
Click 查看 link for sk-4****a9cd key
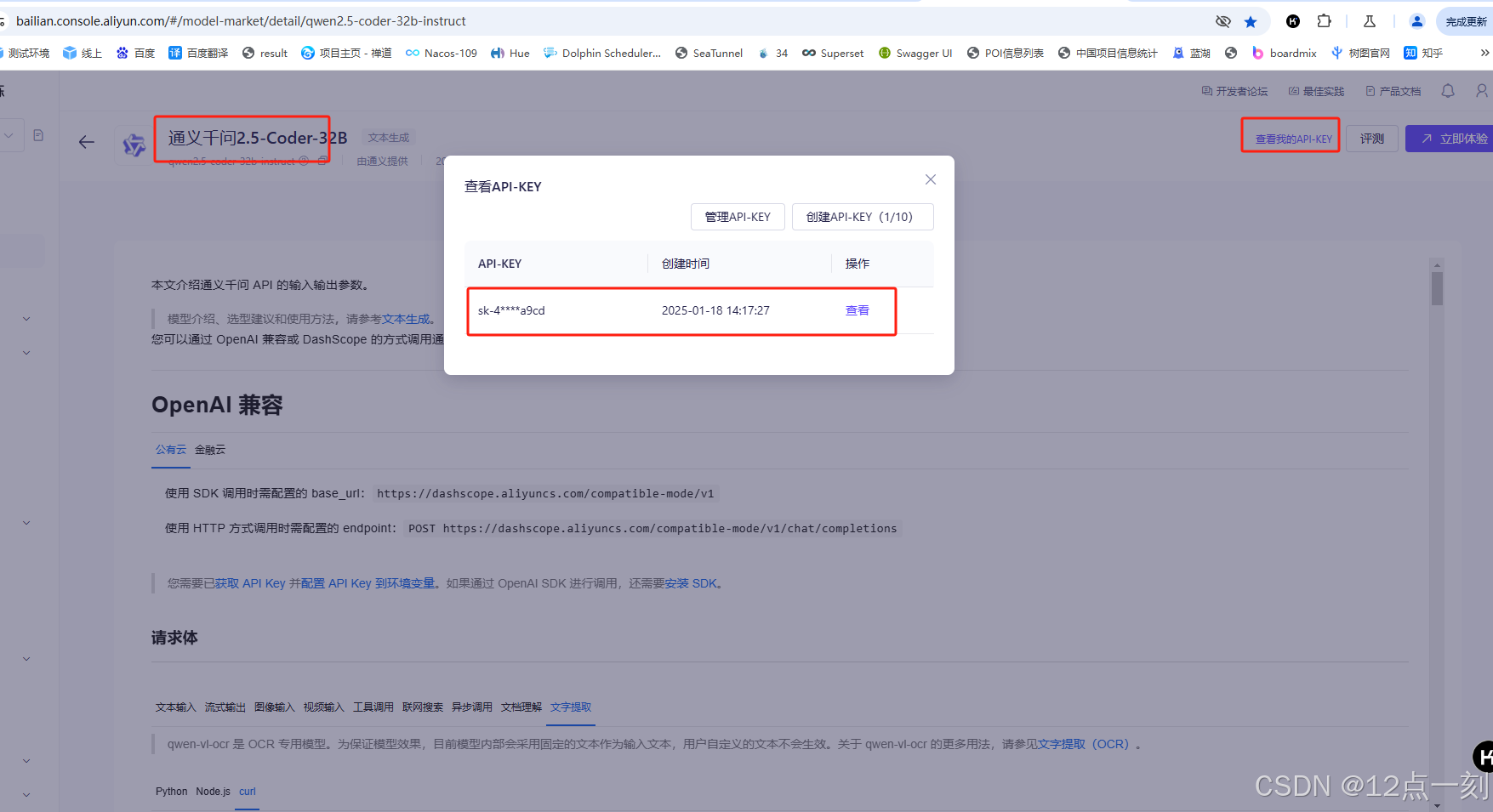click(x=857, y=310)
